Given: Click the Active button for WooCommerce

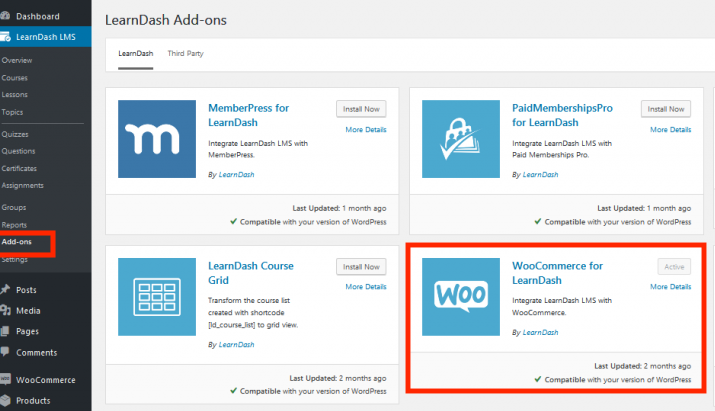Looking at the screenshot, I should coord(674,267).
